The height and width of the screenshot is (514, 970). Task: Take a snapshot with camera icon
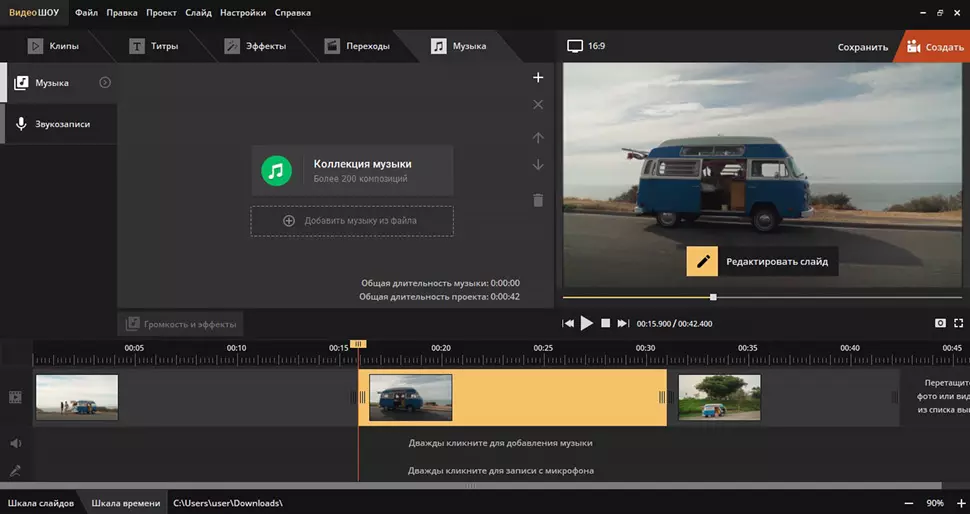[940, 323]
